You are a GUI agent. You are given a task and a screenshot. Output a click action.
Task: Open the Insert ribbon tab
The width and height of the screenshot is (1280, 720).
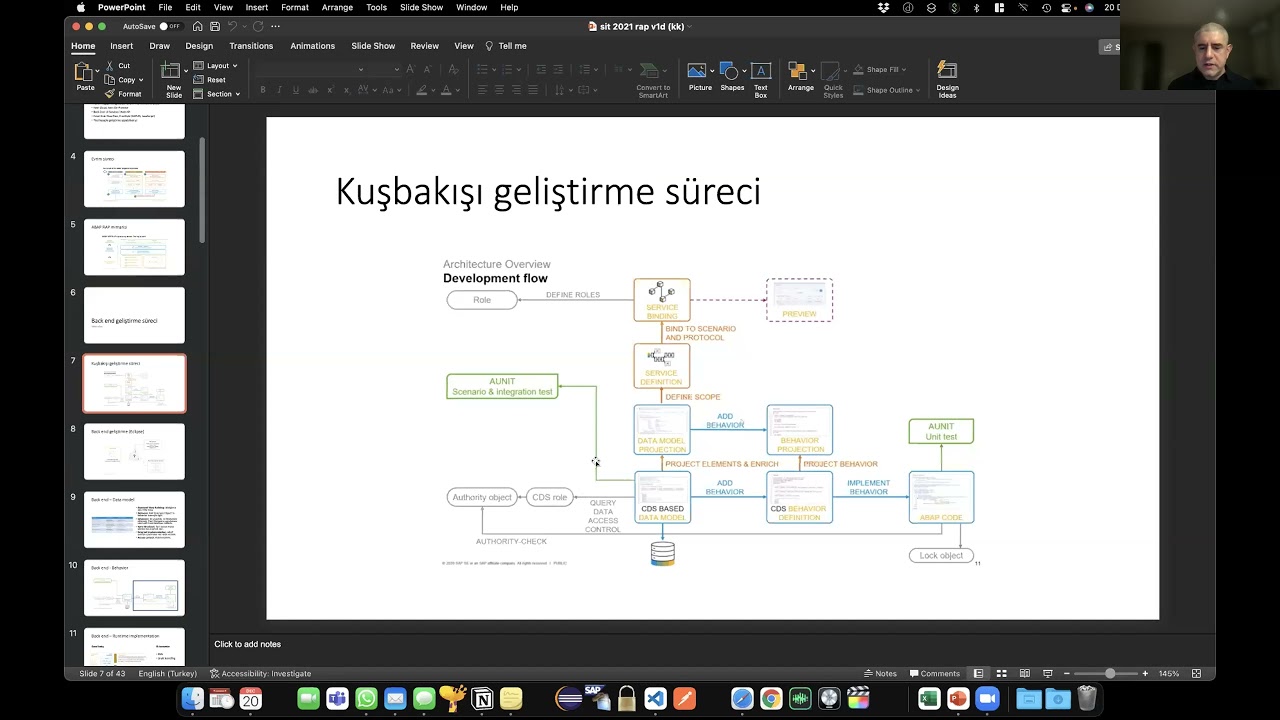point(121,46)
